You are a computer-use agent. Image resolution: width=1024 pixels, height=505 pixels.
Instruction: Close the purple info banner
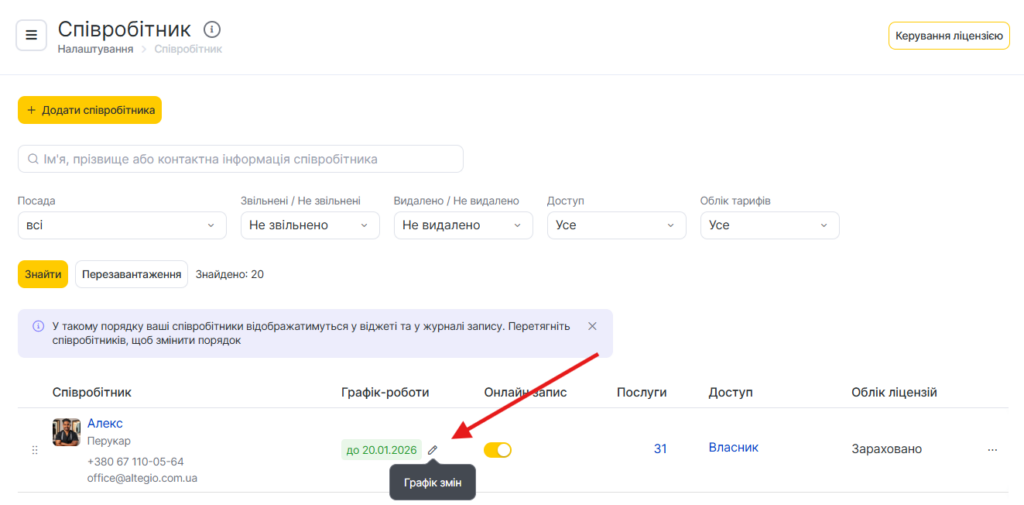pos(592,326)
